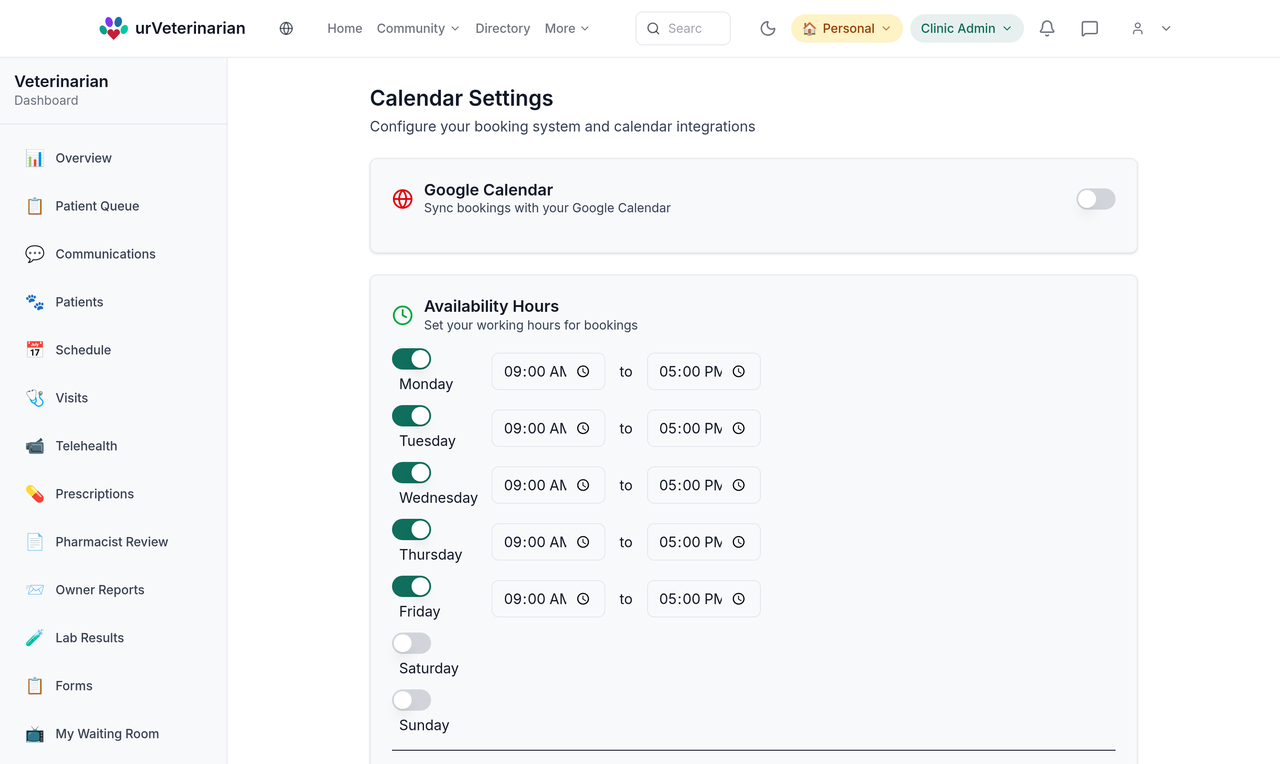Click the search input field
Image resolution: width=1280 pixels, height=764 pixels.
pos(683,28)
